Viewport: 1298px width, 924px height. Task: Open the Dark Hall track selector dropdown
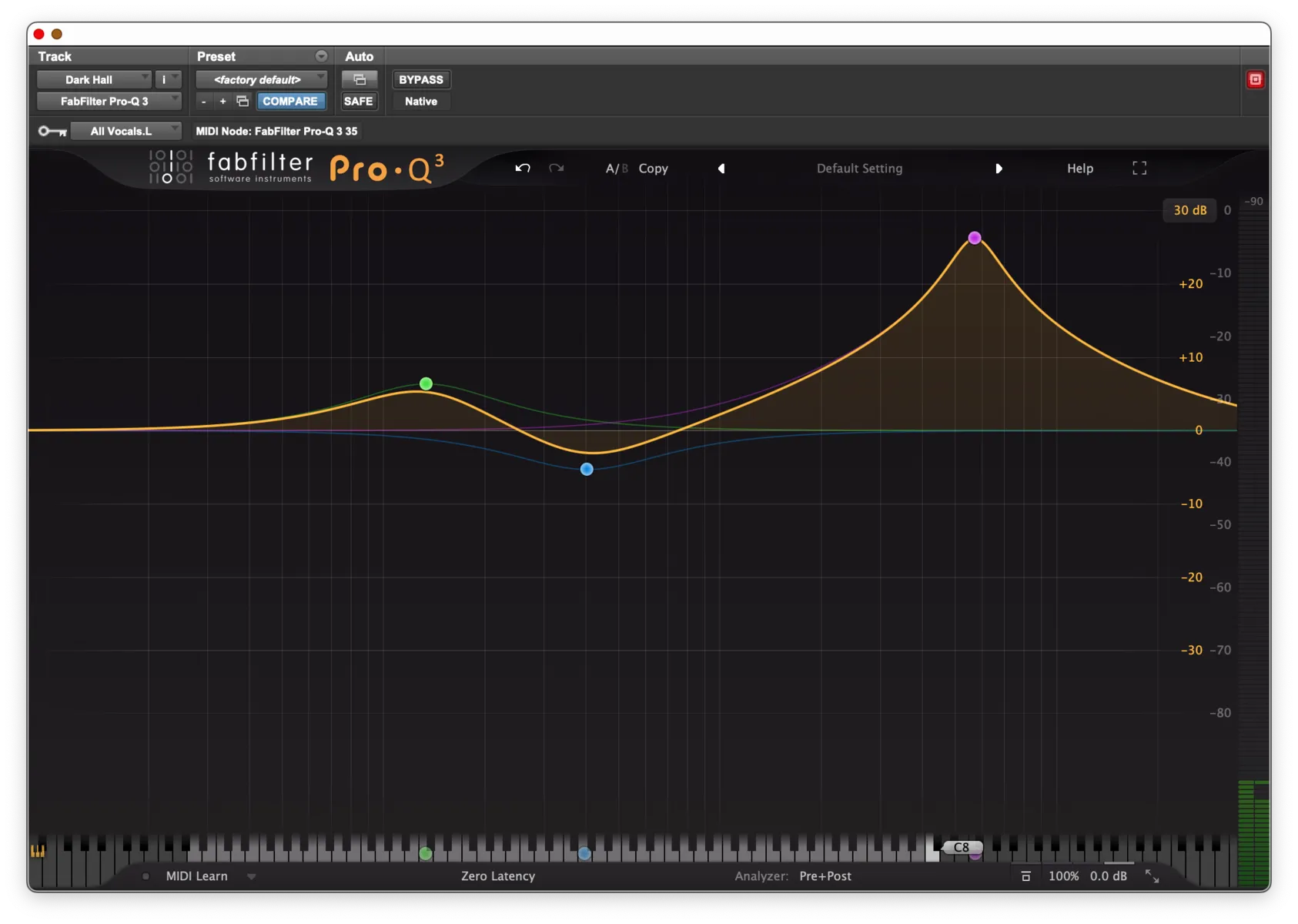coord(94,79)
